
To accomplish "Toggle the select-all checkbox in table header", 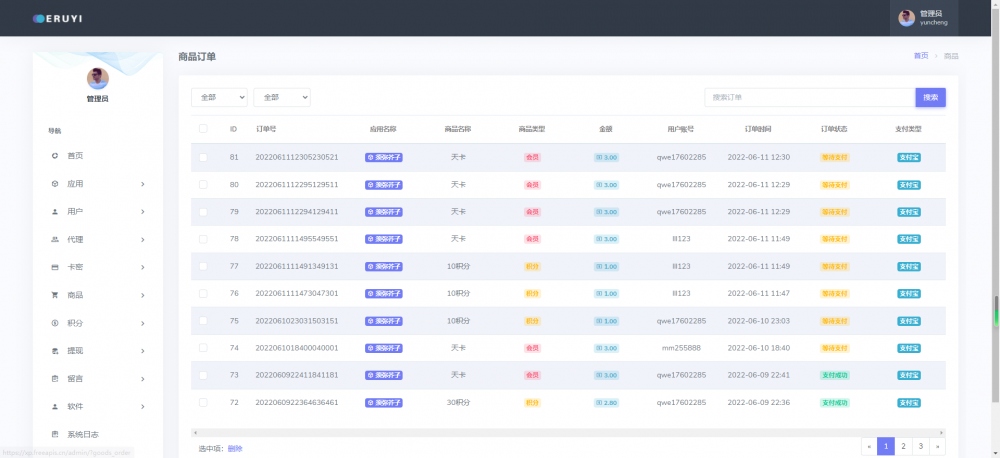I will pyautogui.click(x=203, y=129).
